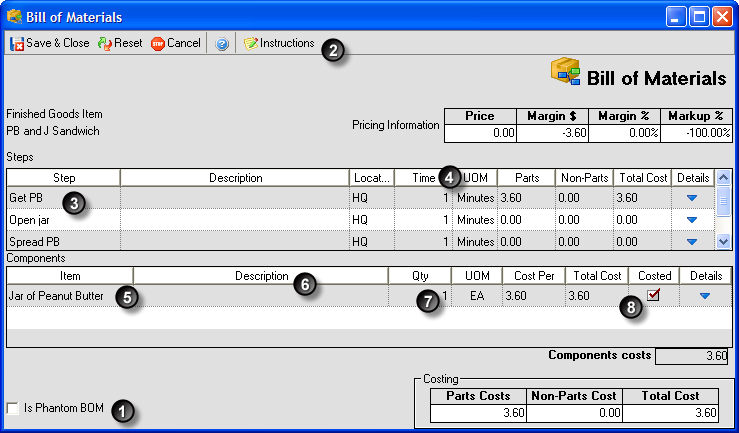Expand details for the Open jar step
The width and height of the screenshot is (739, 433).
pyautogui.click(x=691, y=220)
